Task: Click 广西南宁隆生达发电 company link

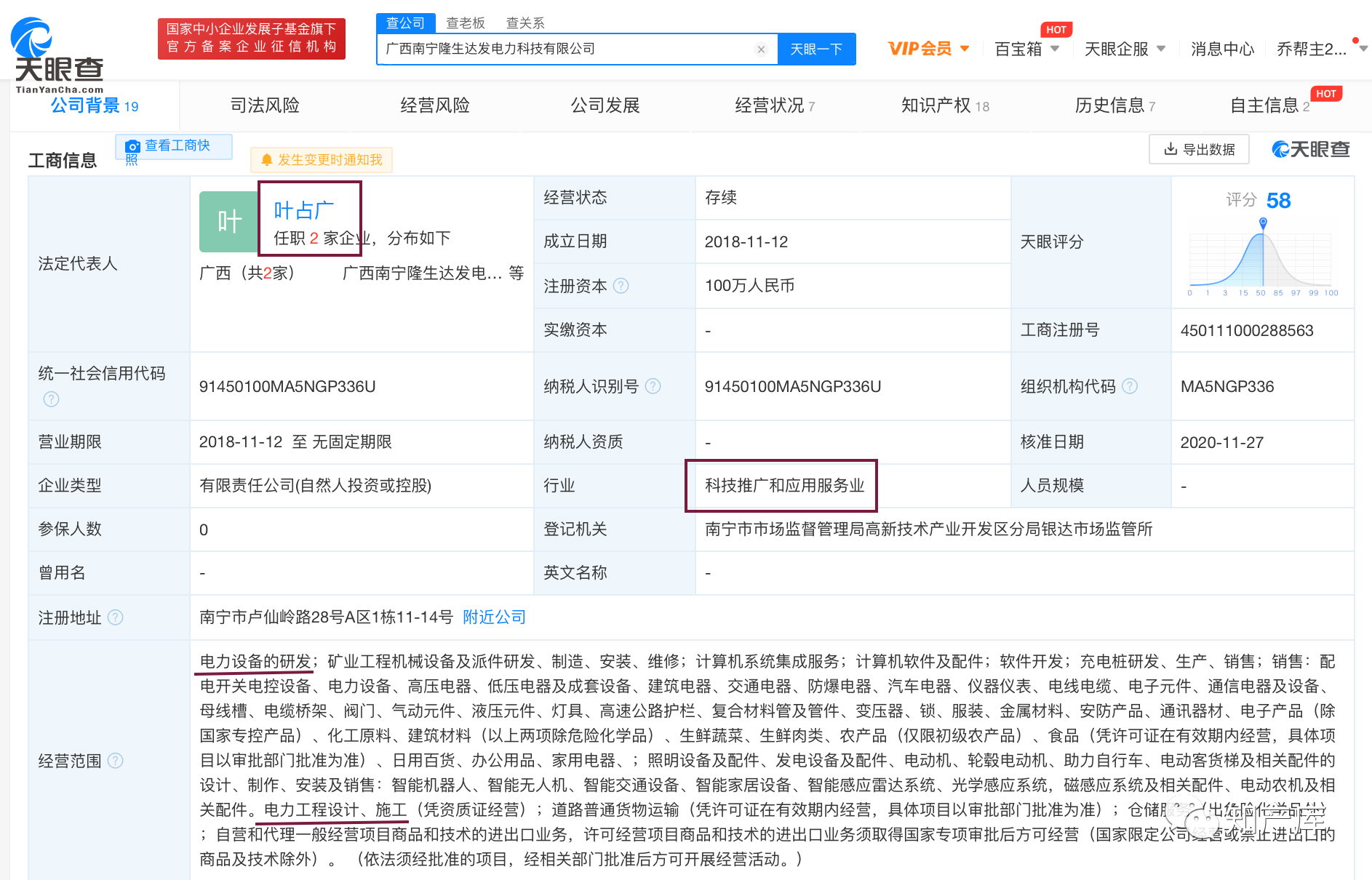Action: (422, 273)
